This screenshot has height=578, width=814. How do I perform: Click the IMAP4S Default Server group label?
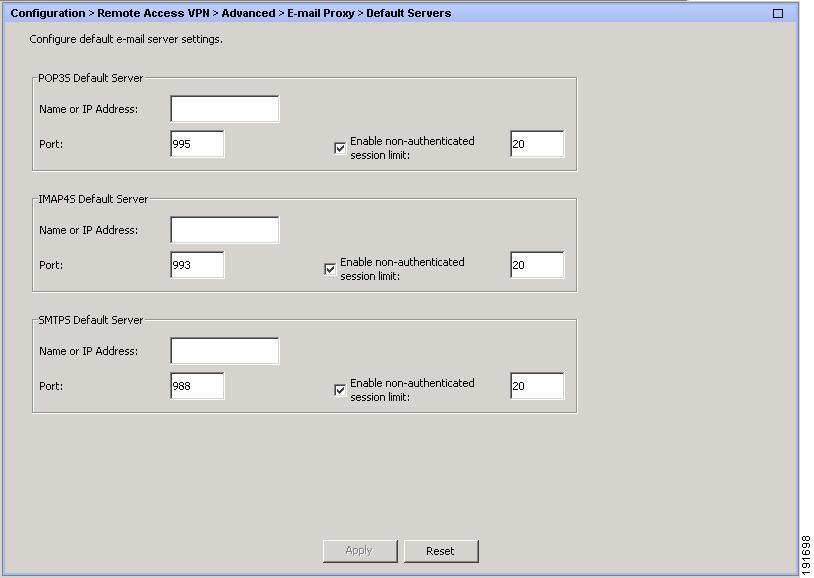(93, 199)
